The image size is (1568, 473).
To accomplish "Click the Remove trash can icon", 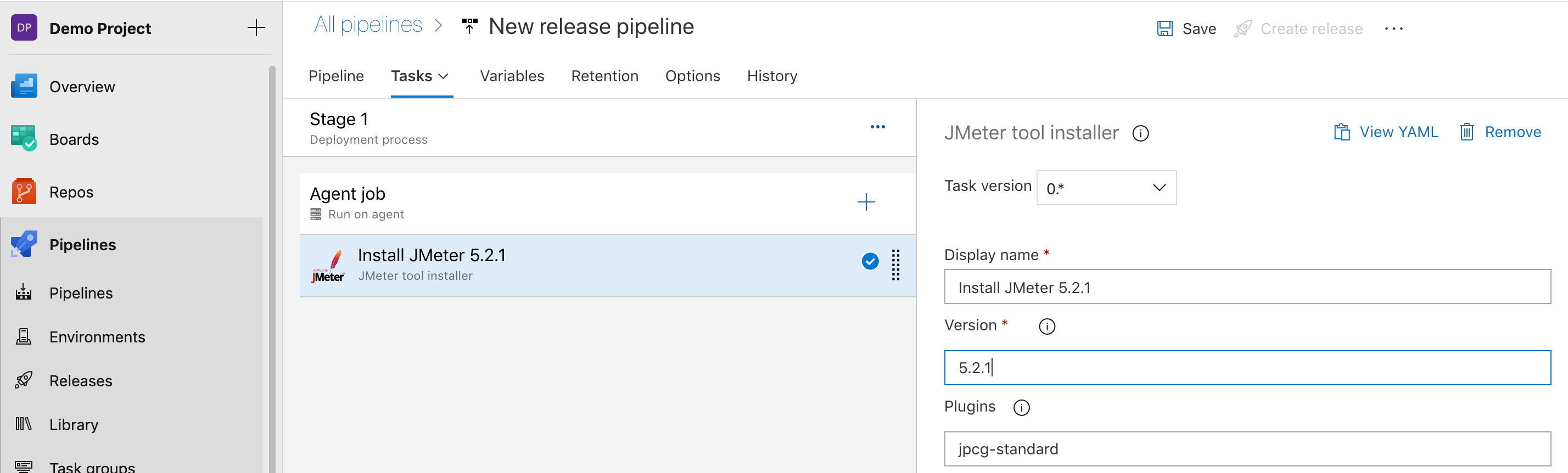I will 1466,132.
